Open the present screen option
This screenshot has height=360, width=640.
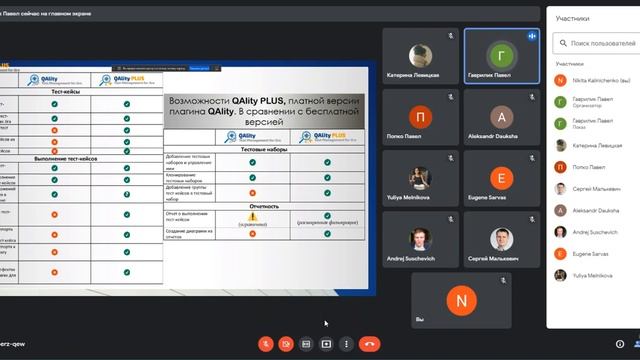click(326, 344)
